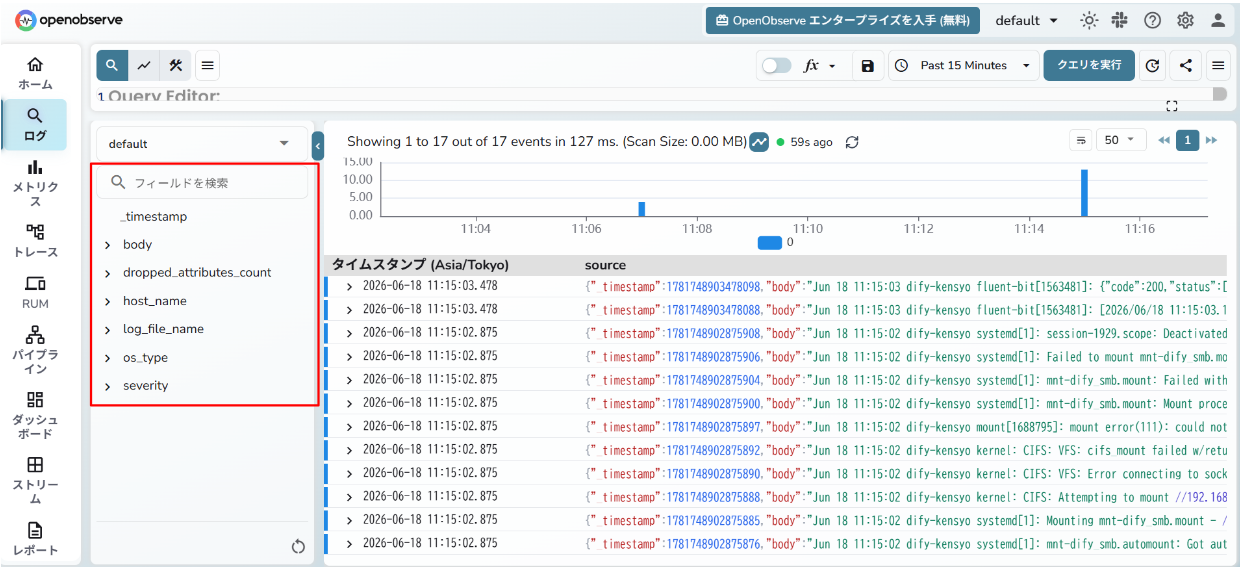Expand the log row with timestamp ending 875876

point(349,544)
